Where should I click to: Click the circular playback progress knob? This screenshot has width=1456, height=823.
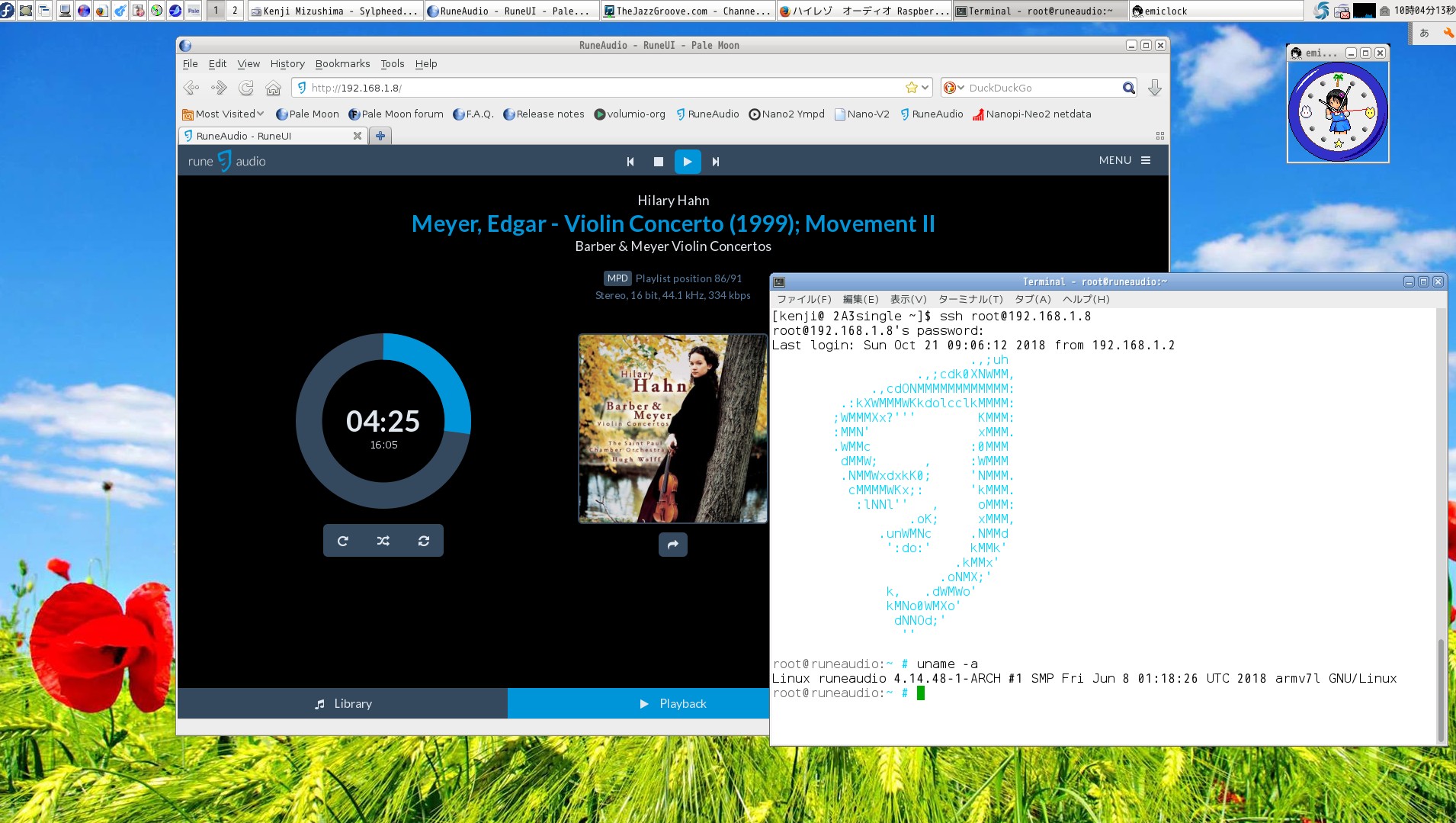click(383, 421)
